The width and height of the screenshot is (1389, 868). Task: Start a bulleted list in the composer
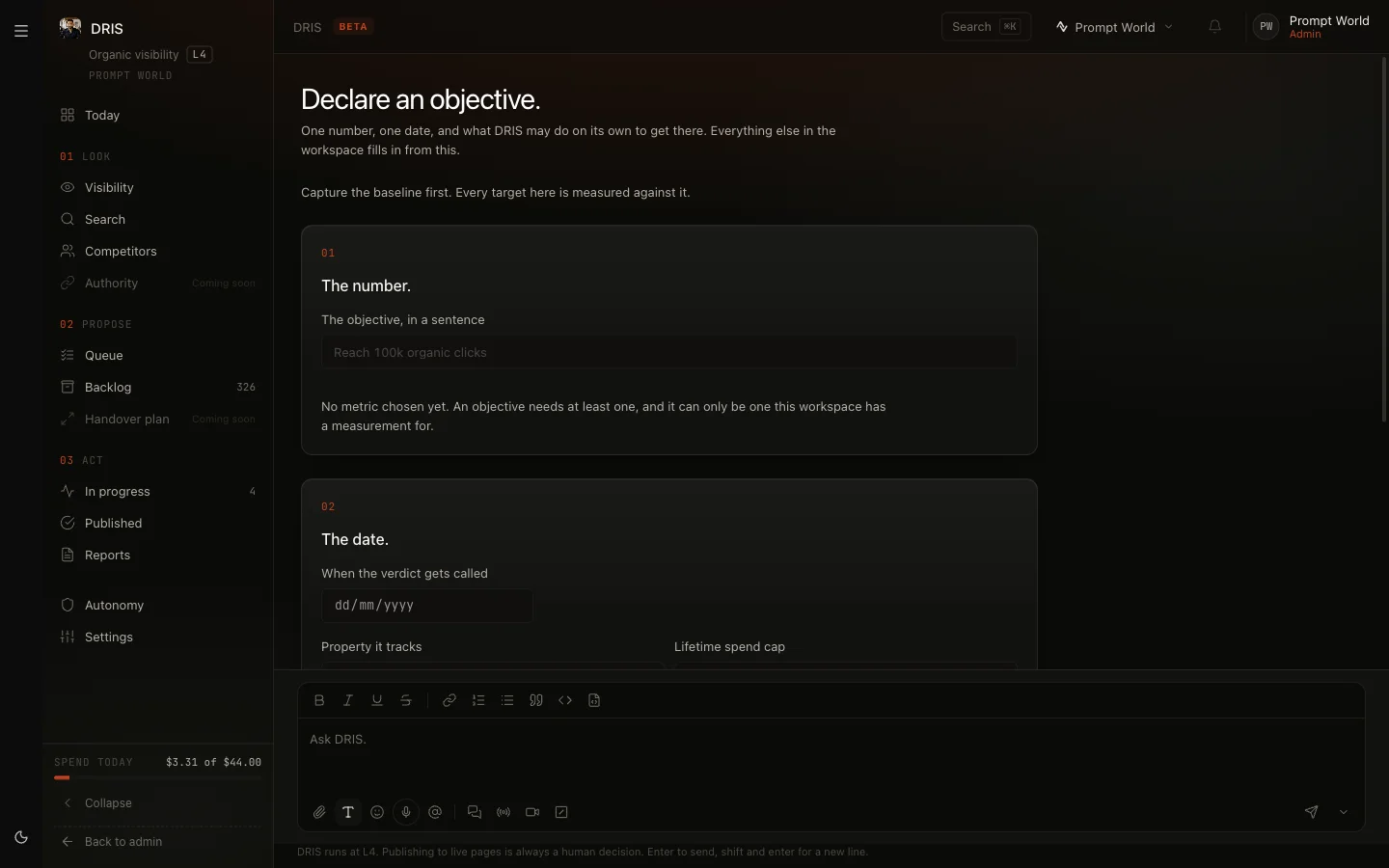(x=507, y=700)
